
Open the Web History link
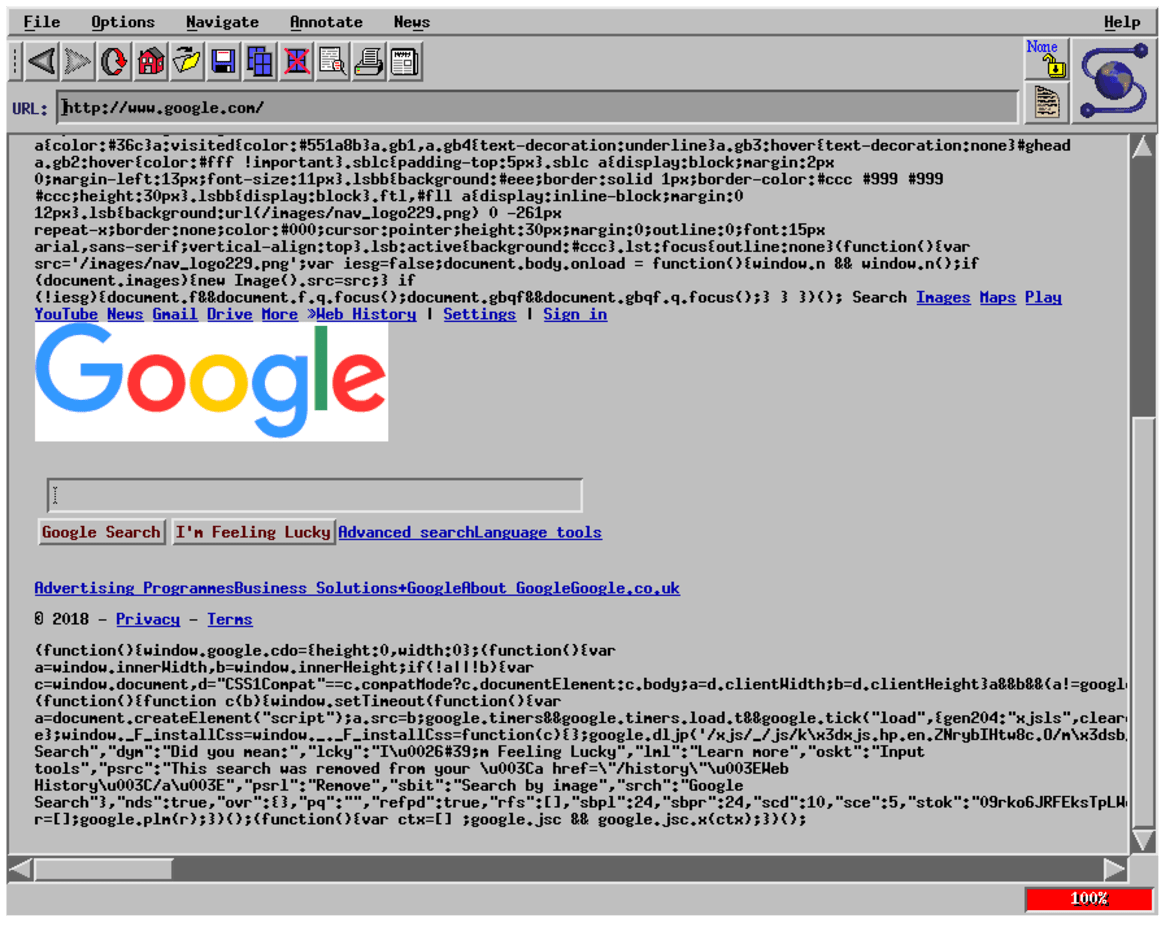[366, 314]
